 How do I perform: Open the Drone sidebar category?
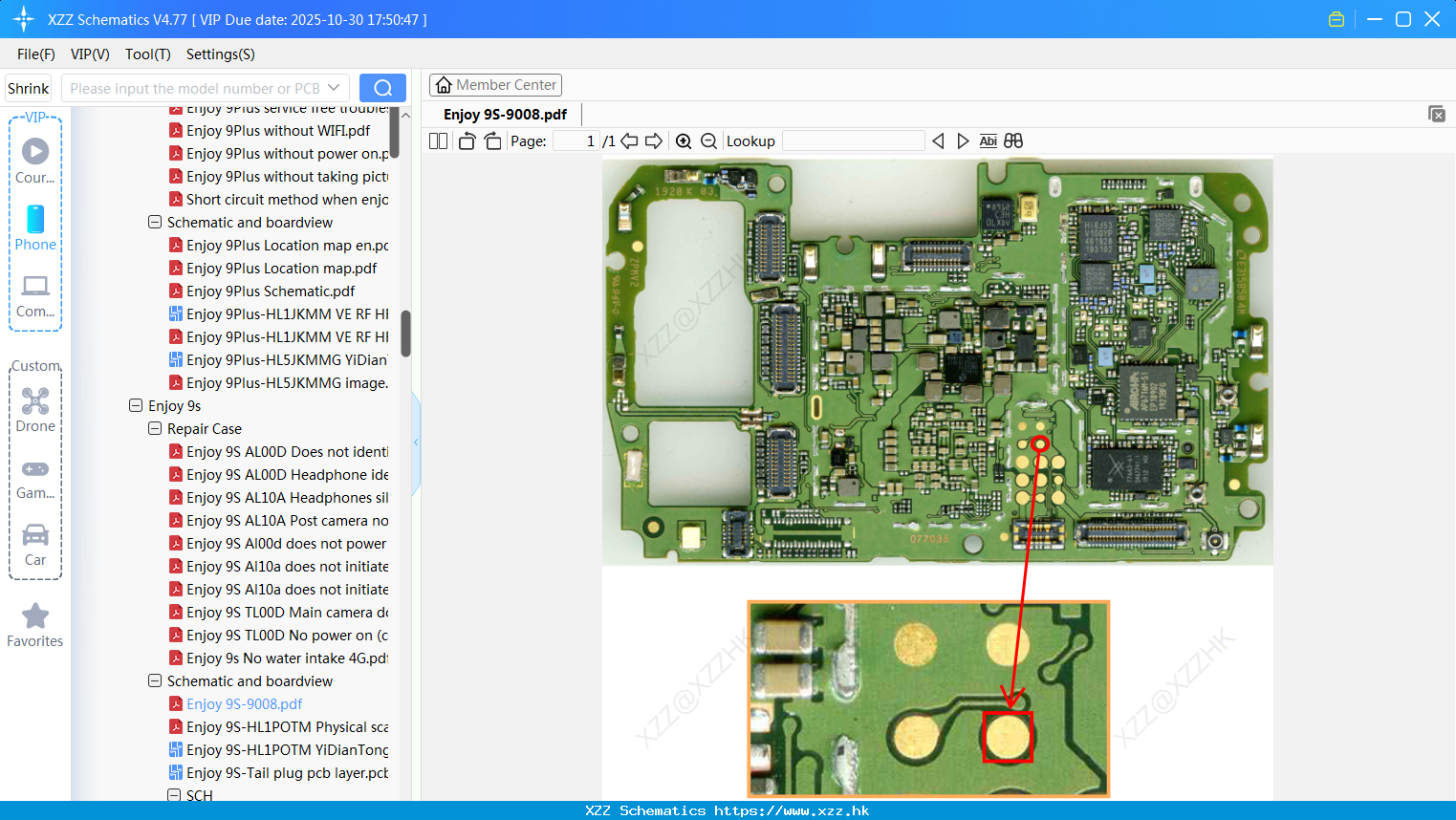click(x=35, y=409)
